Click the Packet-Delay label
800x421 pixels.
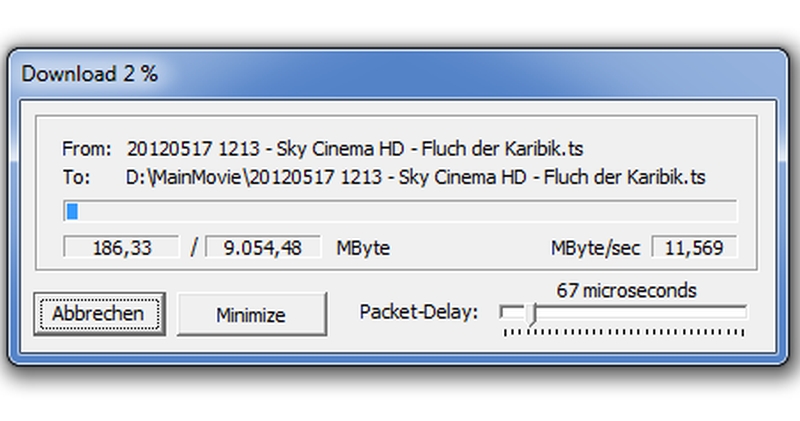[x=419, y=312]
